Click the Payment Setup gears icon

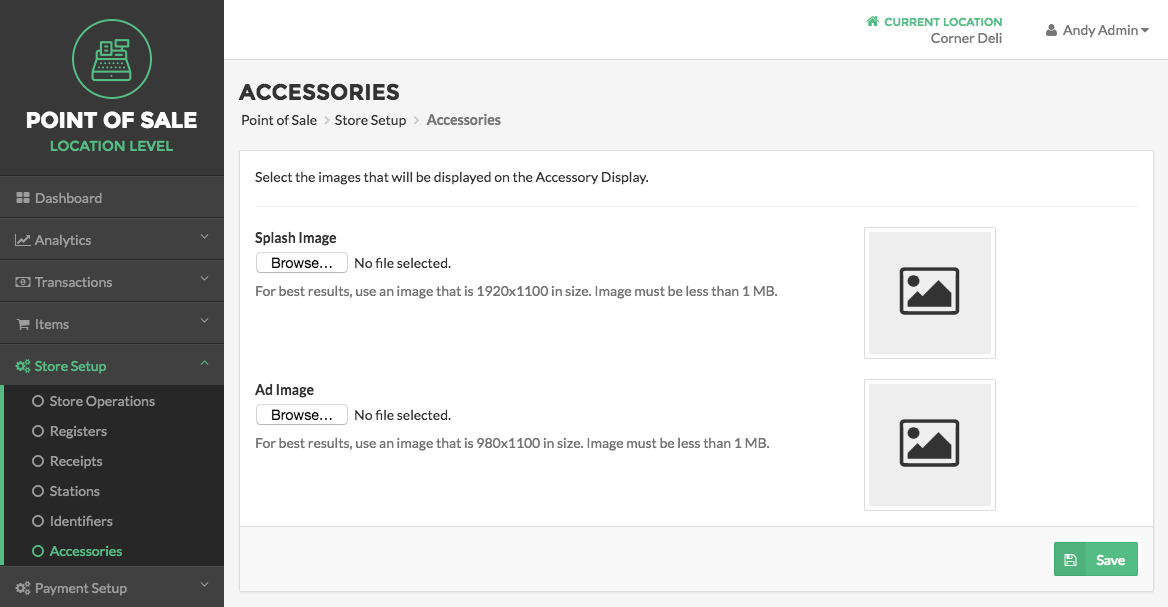pyautogui.click(x=22, y=588)
